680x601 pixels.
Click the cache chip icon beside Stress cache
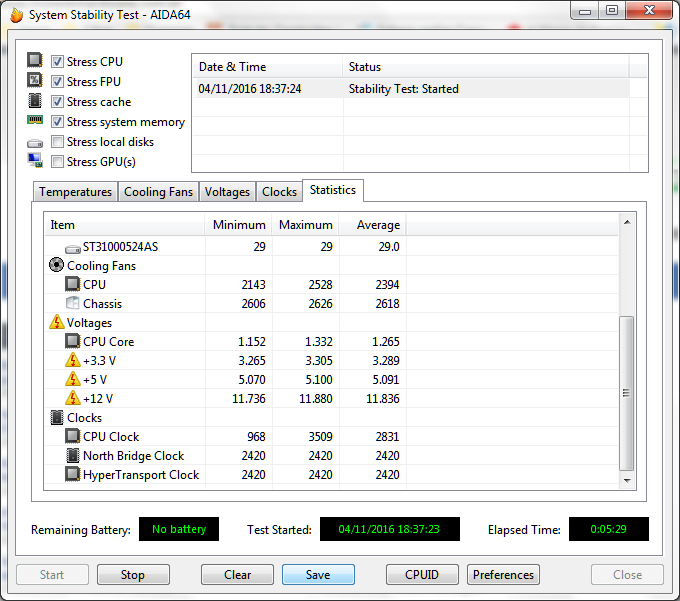point(35,101)
